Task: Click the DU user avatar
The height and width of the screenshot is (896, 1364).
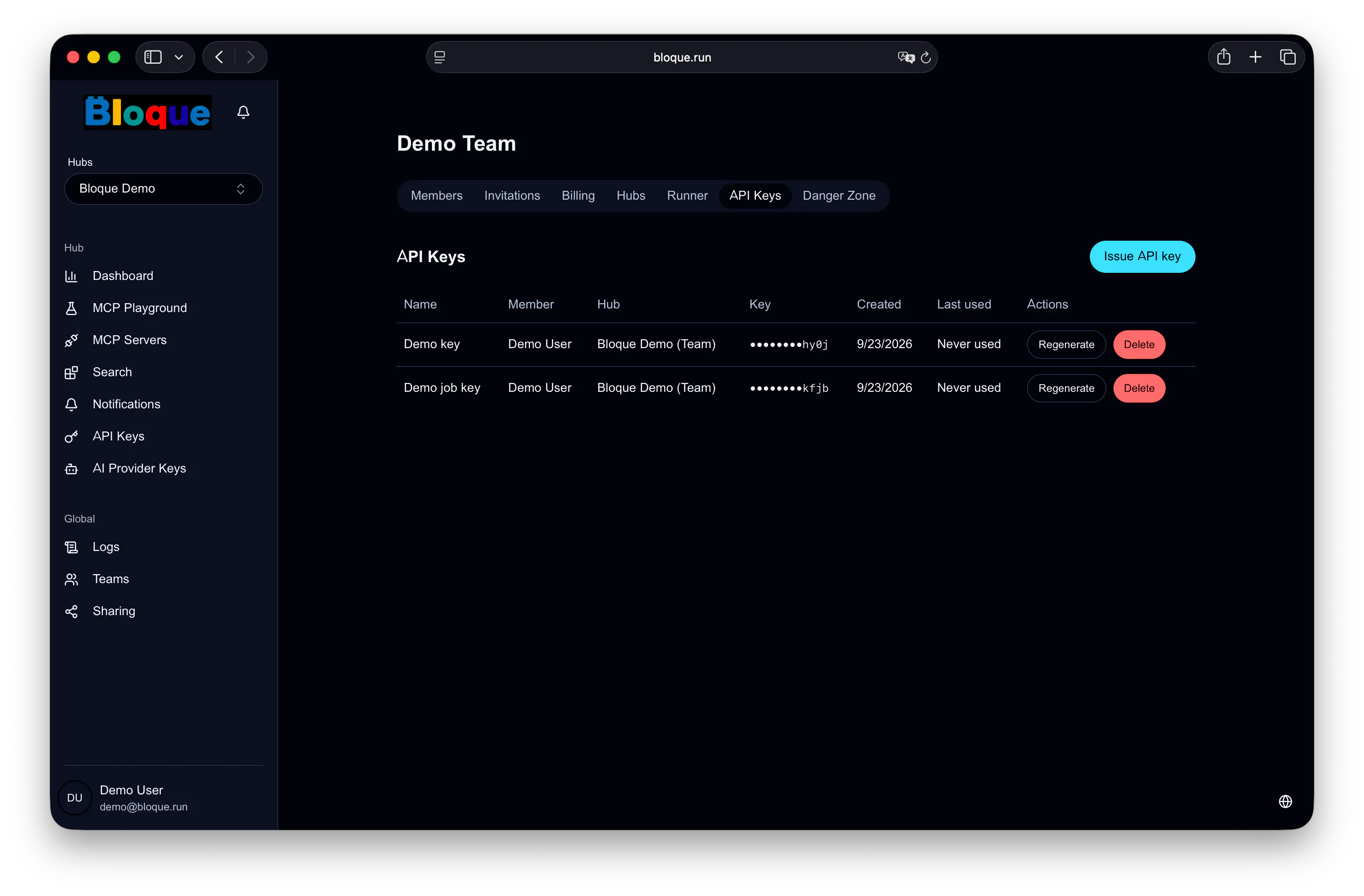Action: point(75,798)
